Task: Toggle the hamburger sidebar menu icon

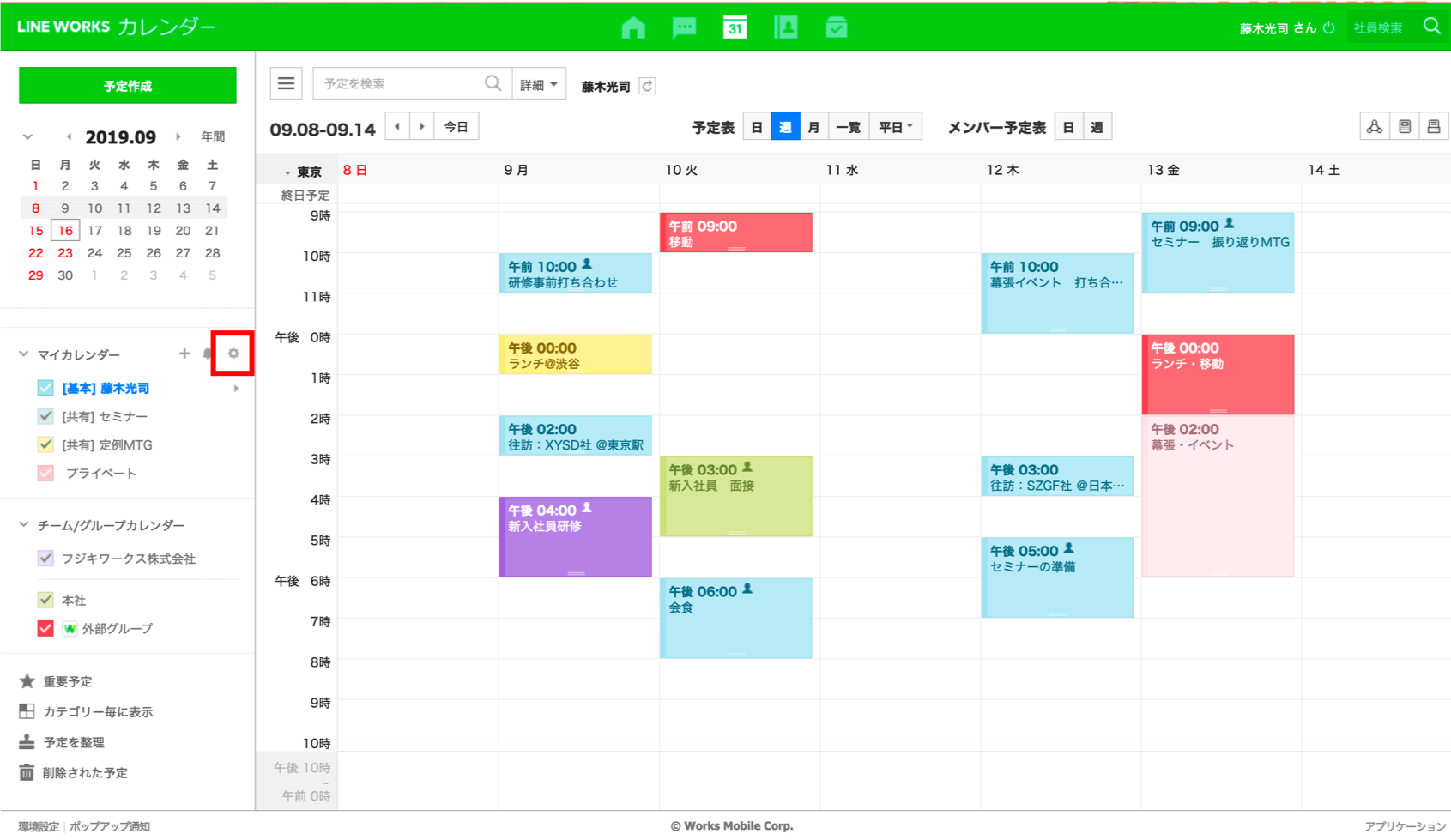Action: point(286,83)
